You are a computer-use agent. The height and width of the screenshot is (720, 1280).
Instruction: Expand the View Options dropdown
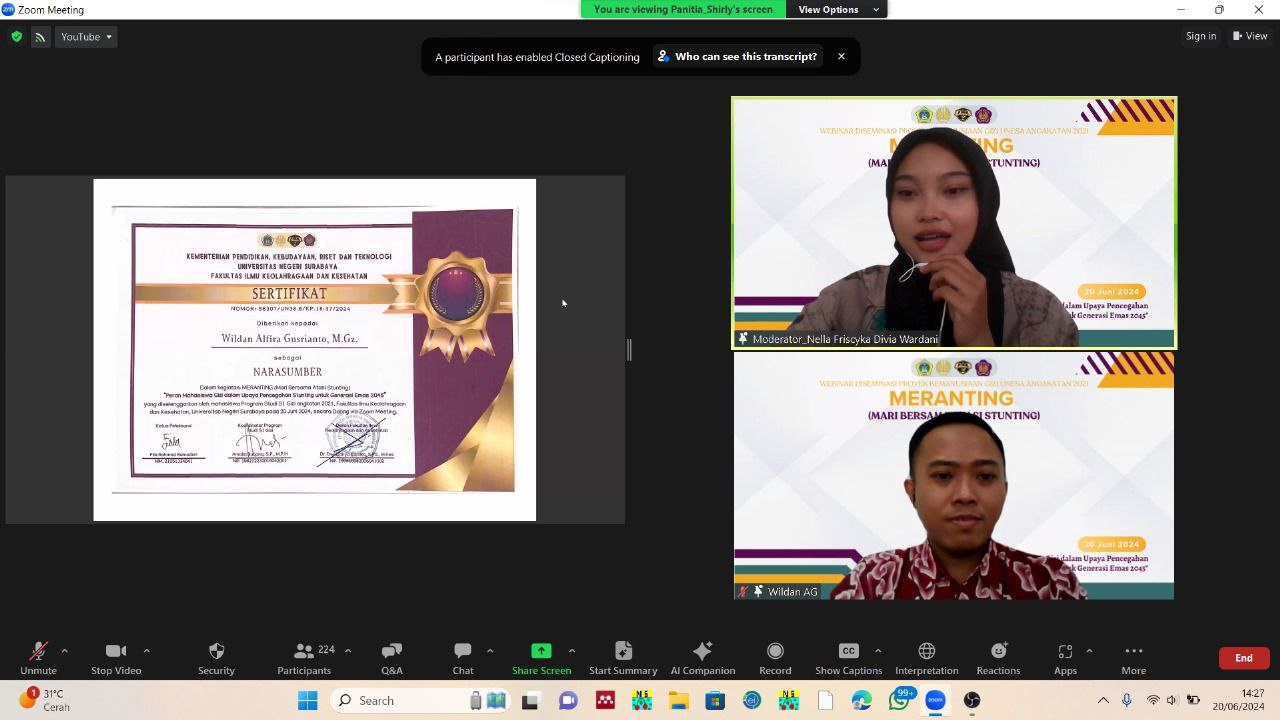pos(838,9)
